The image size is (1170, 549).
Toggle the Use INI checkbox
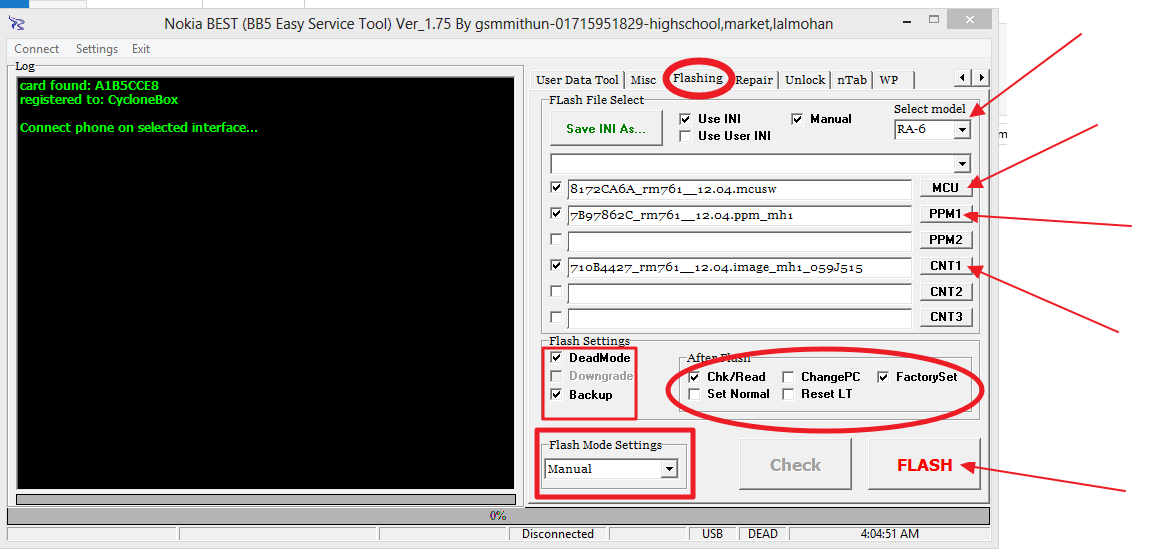tap(684, 119)
